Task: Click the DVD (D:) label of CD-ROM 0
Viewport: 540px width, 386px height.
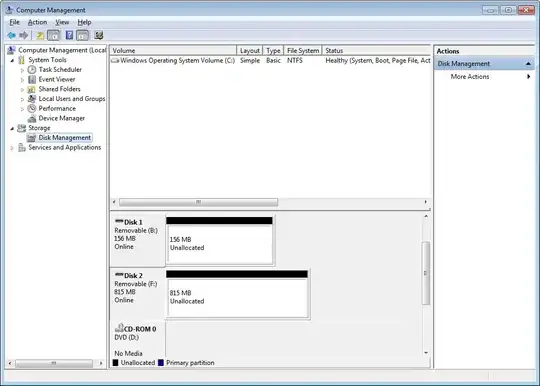Action: click(x=126, y=337)
